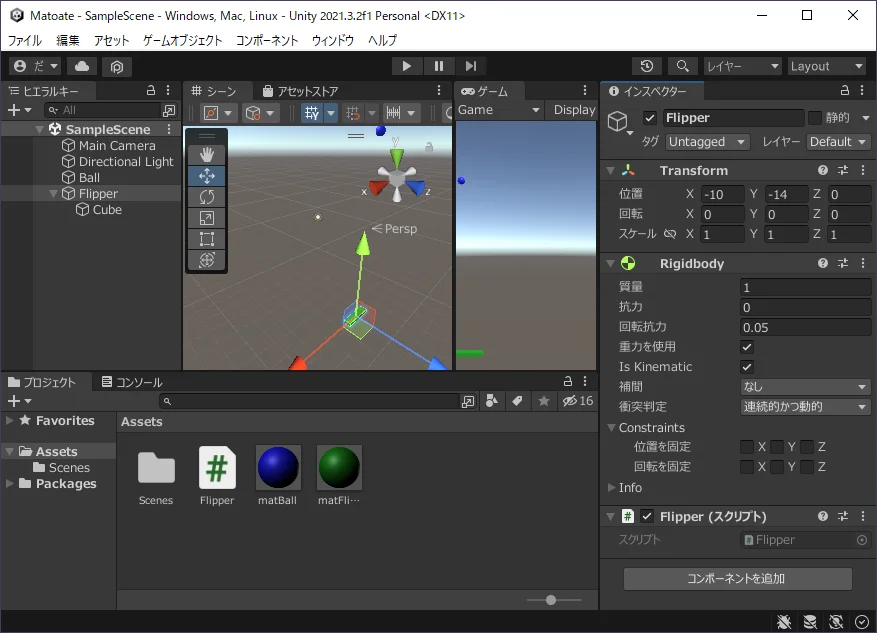Screen dimensions: 877x633
Task: Click the scene orientation gizmo
Action: [x=397, y=177]
